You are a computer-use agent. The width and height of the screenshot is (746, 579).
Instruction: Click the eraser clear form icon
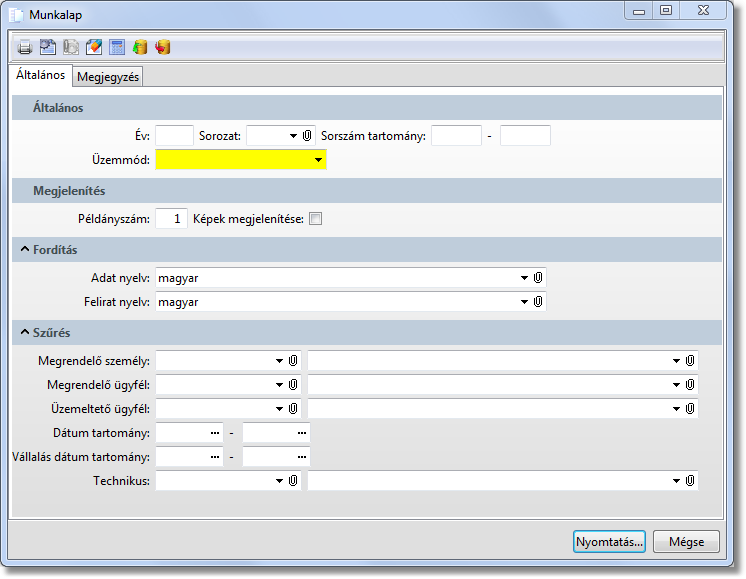click(x=94, y=47)
